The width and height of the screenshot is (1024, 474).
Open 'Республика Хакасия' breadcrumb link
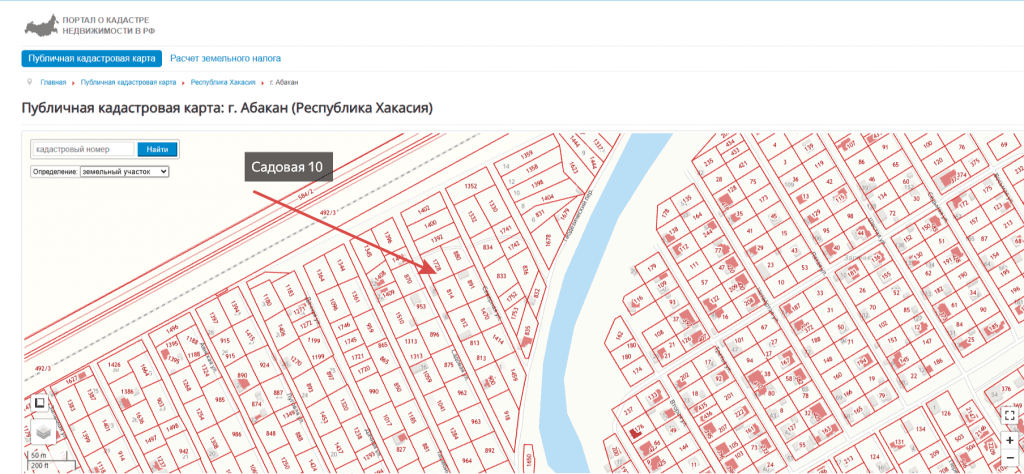223,82
